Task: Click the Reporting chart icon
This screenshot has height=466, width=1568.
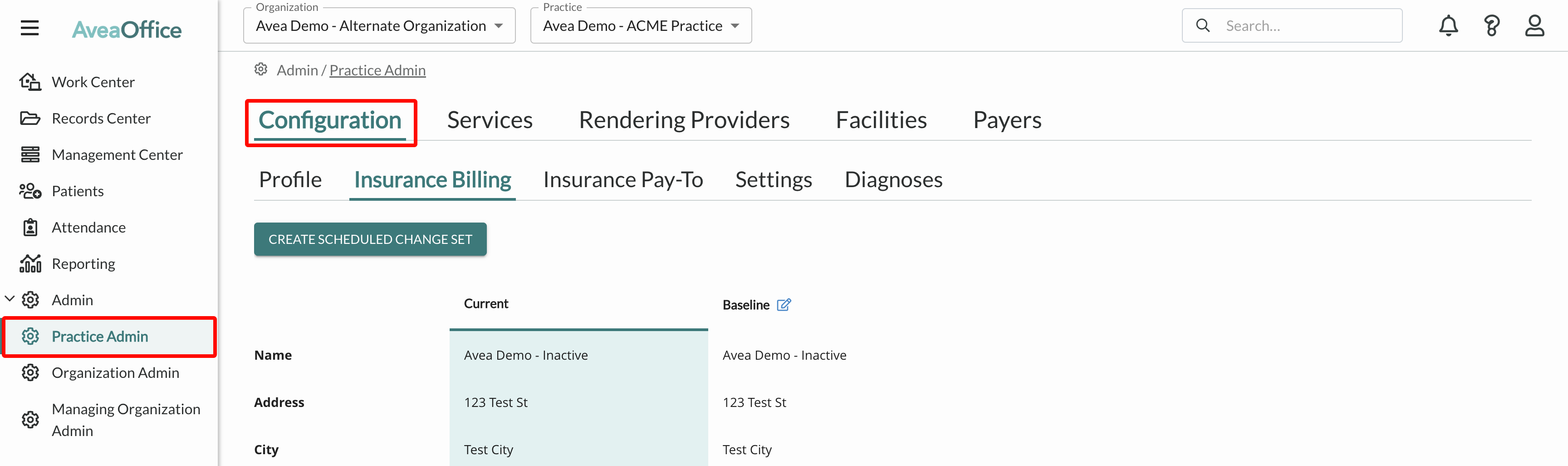Action: pos(30,264)
